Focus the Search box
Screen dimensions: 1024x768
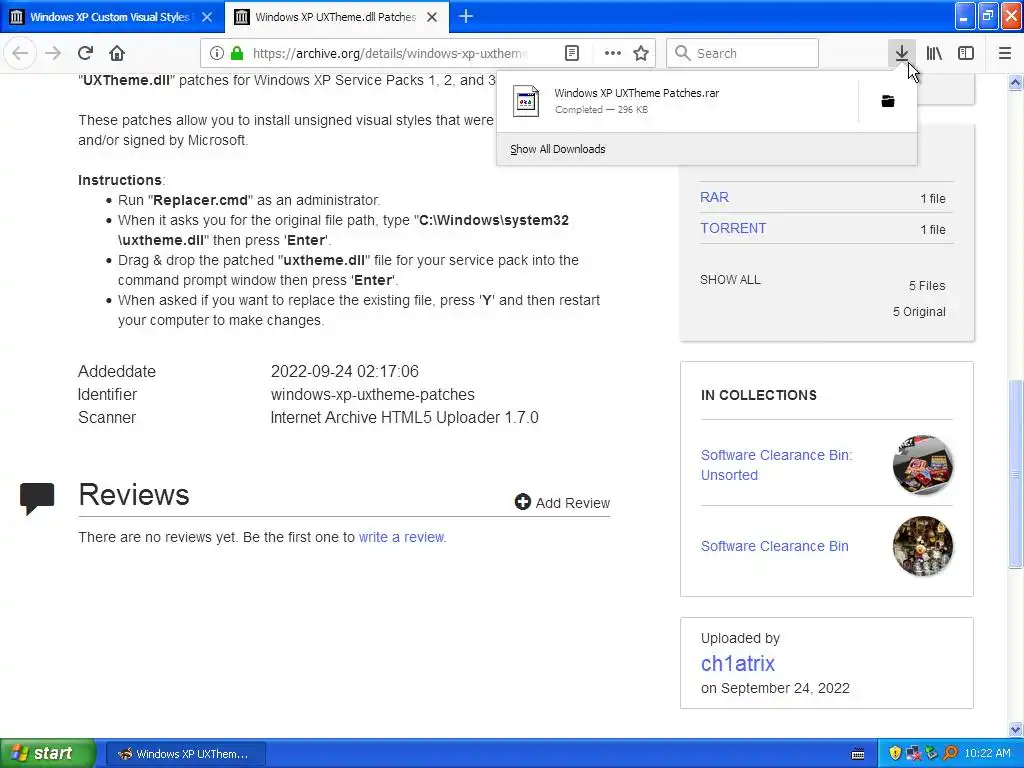(x=743, y=53)
